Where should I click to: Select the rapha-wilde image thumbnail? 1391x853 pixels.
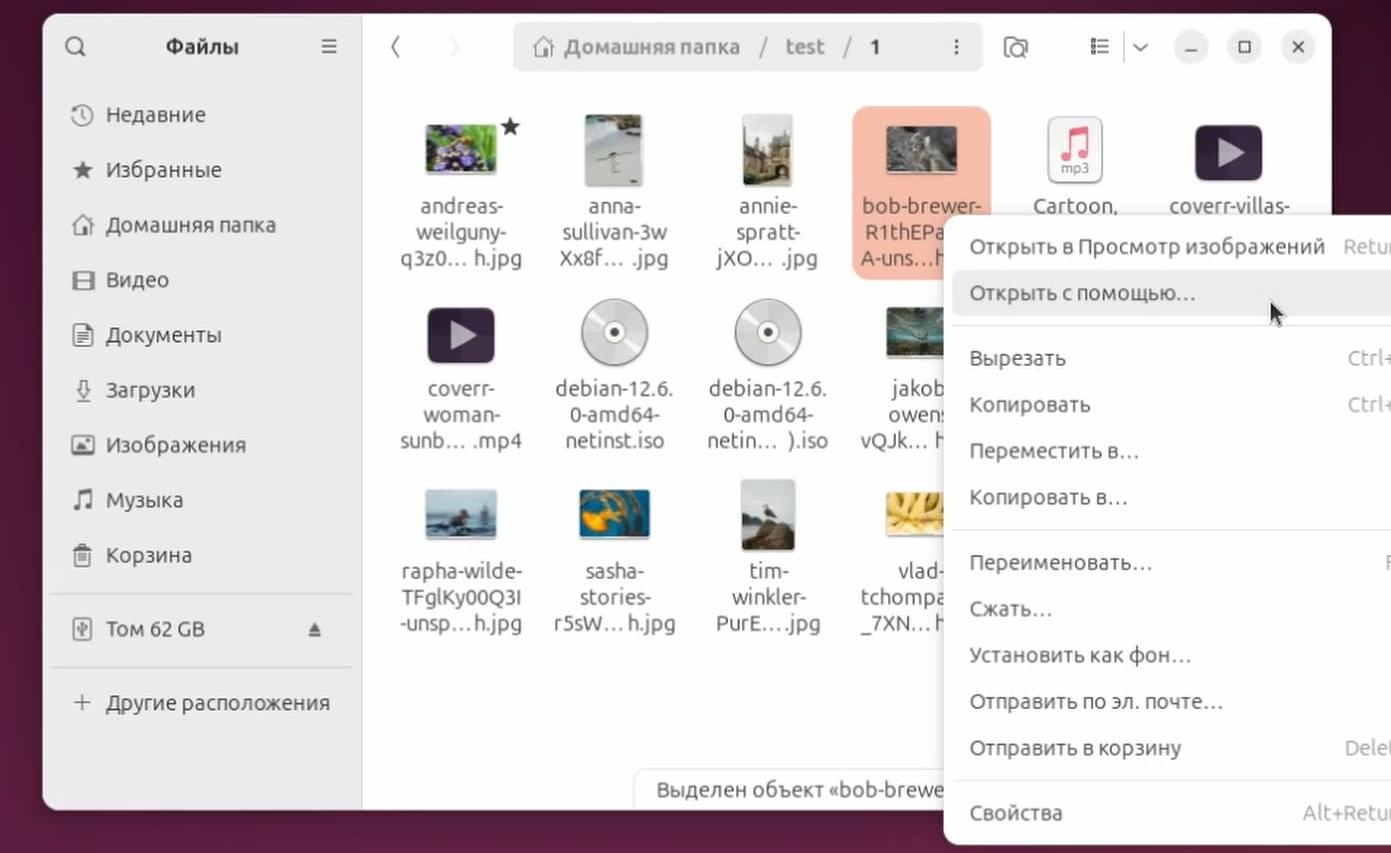pos(461,515)
